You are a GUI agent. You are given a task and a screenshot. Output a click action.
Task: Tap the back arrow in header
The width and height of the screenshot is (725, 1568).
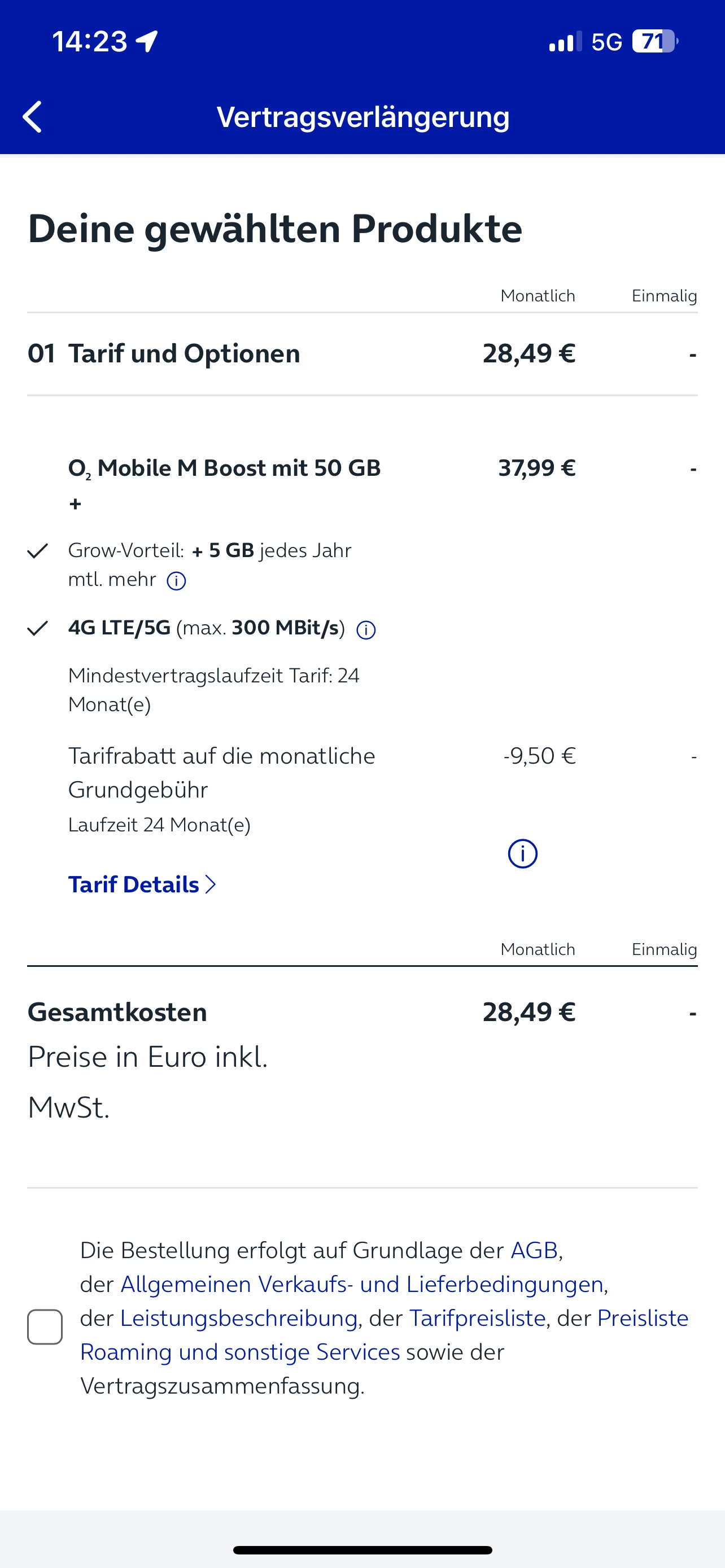tap(32, 117)
